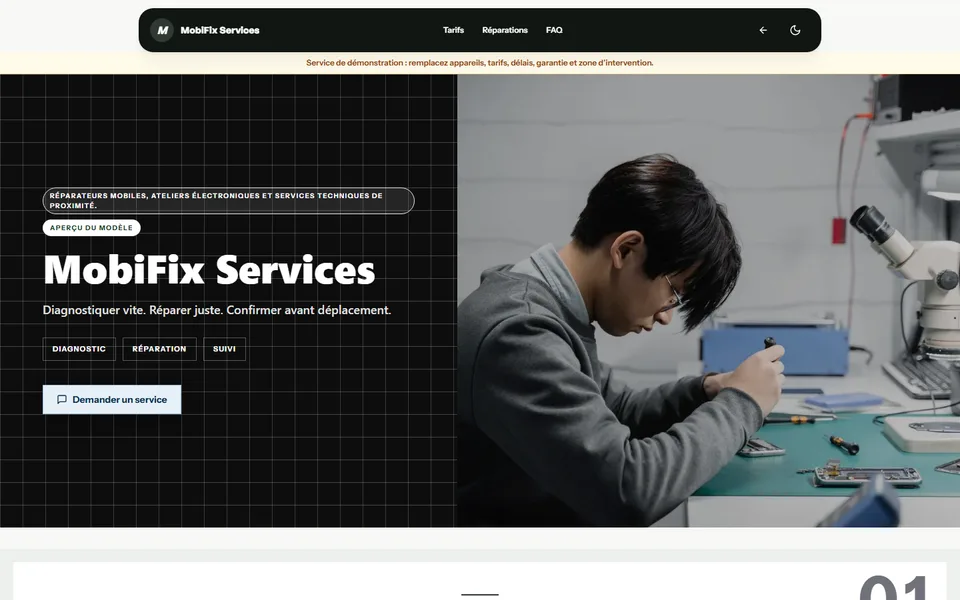The width and height of the screenshot is (960, 600).
Task: Toggle dark mode moon icon
Action: pyautogui.click(x=795, y=30)
